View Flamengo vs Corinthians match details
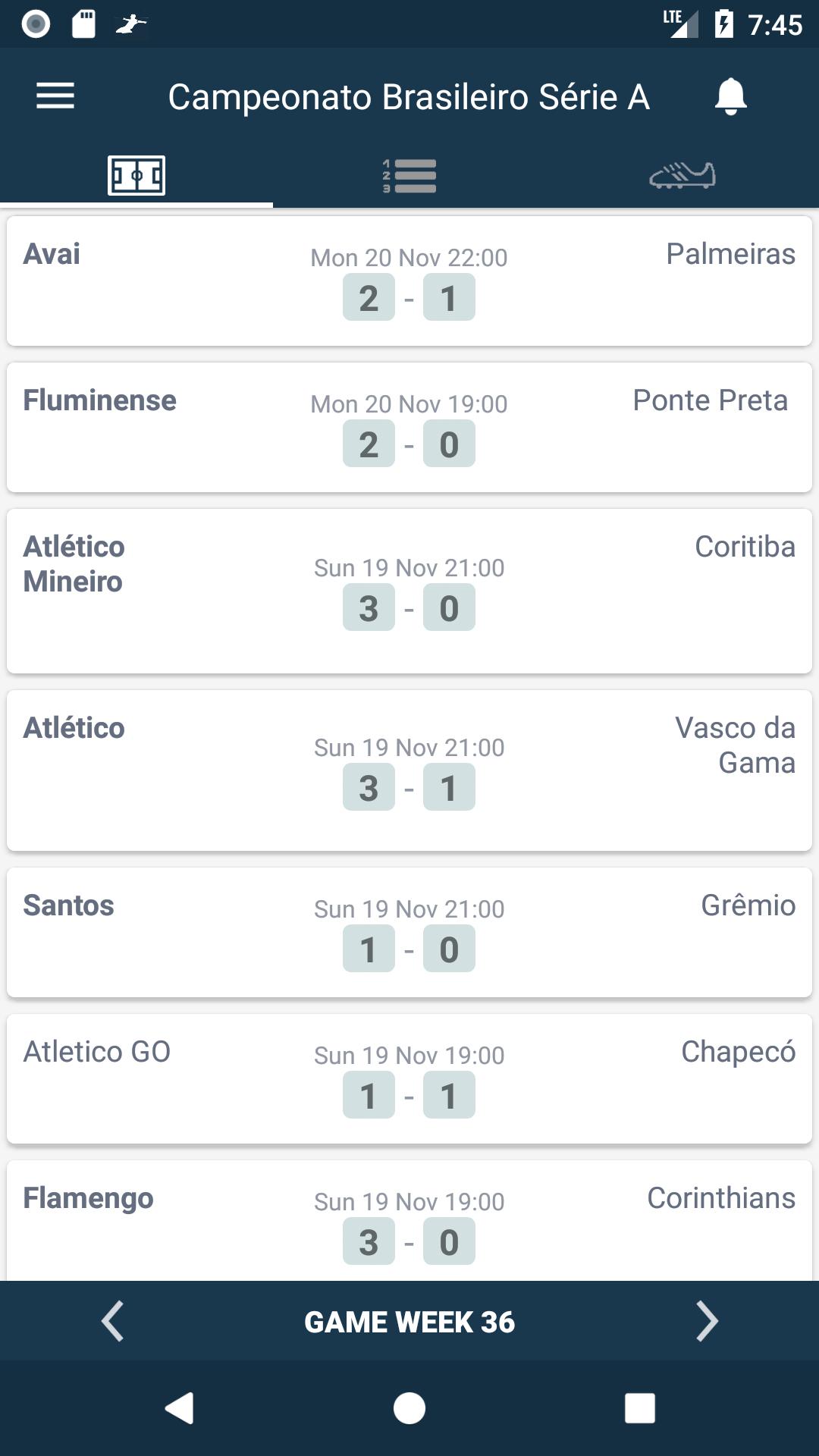The image size is (819, 1456). (409, 1221)
